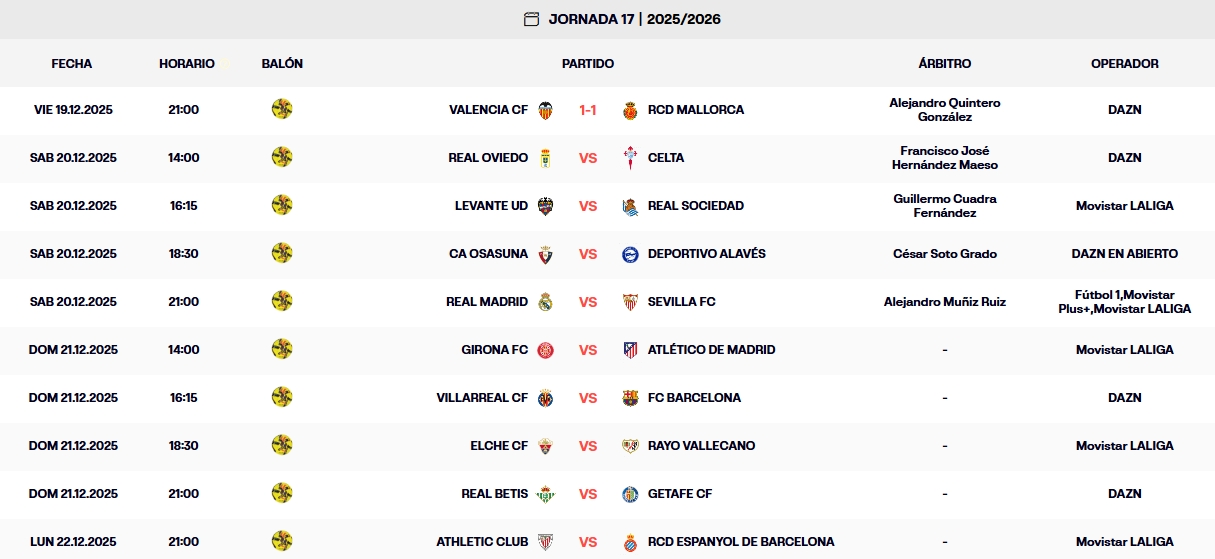Click the DAZN EN ABIERTO operator text
The height and width of the screenshot is (559, 1215).
[1124, 254]
